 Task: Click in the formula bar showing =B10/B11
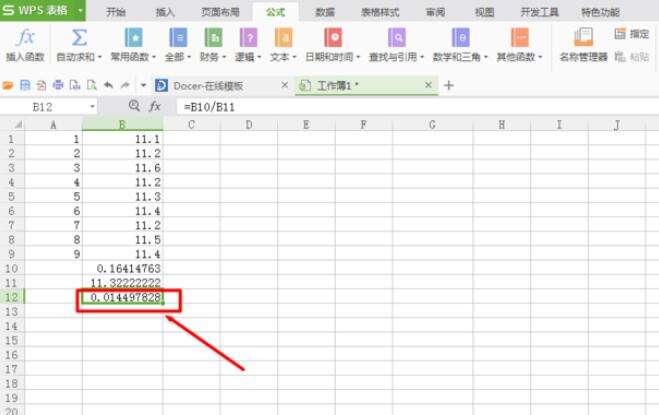pyautogui.click(x=416, y=107)
